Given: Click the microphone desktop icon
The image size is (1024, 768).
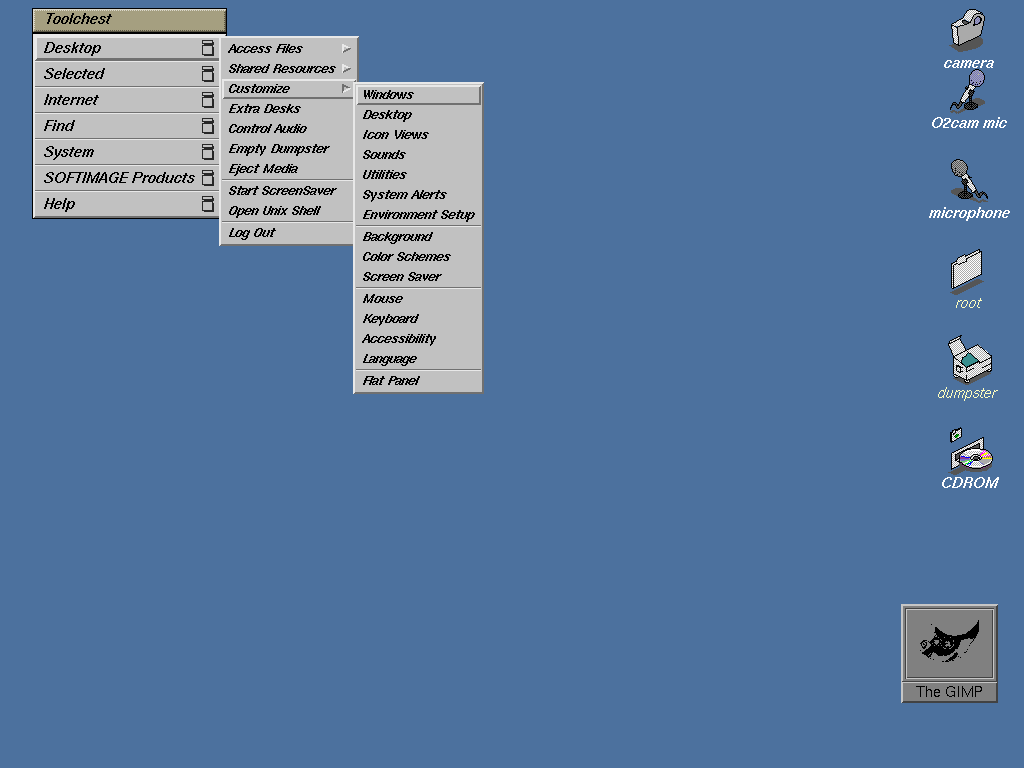Looking at the screenshot, I should click(967, 181).
